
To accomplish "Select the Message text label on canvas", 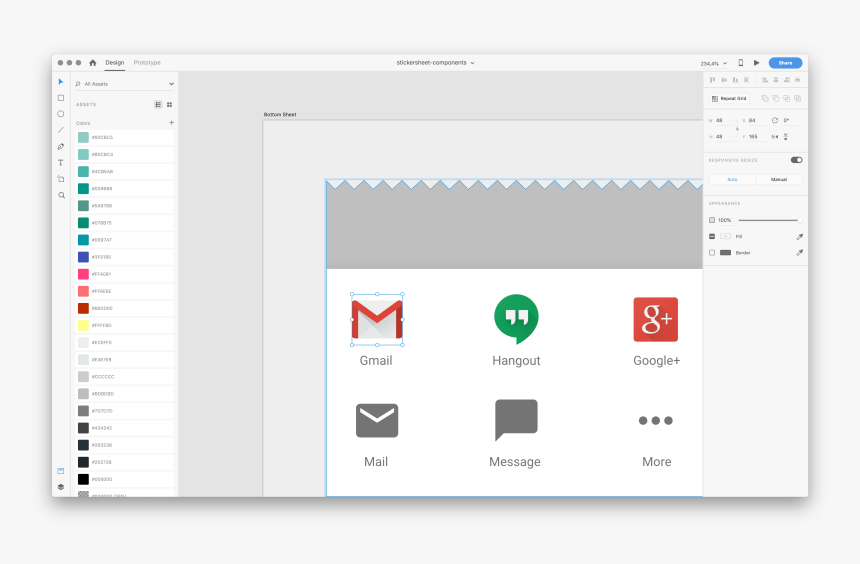I will coord(515,462).
